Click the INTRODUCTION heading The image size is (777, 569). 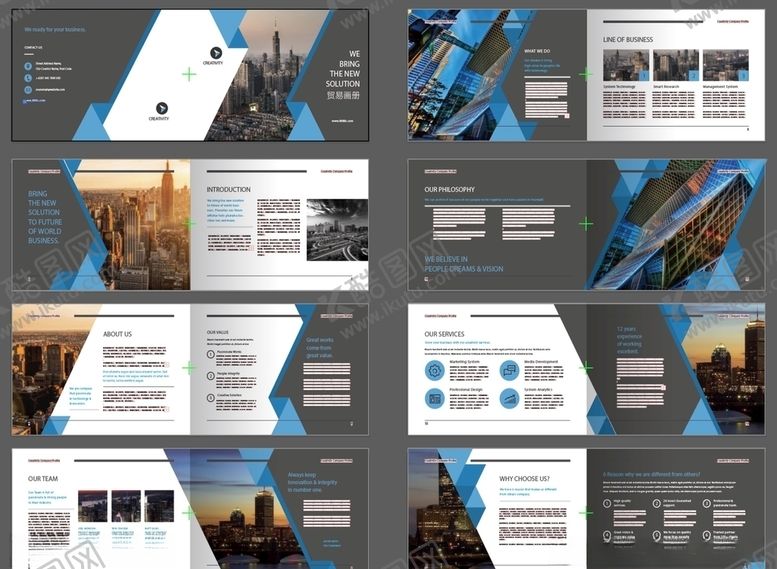[x=228, y=189]
